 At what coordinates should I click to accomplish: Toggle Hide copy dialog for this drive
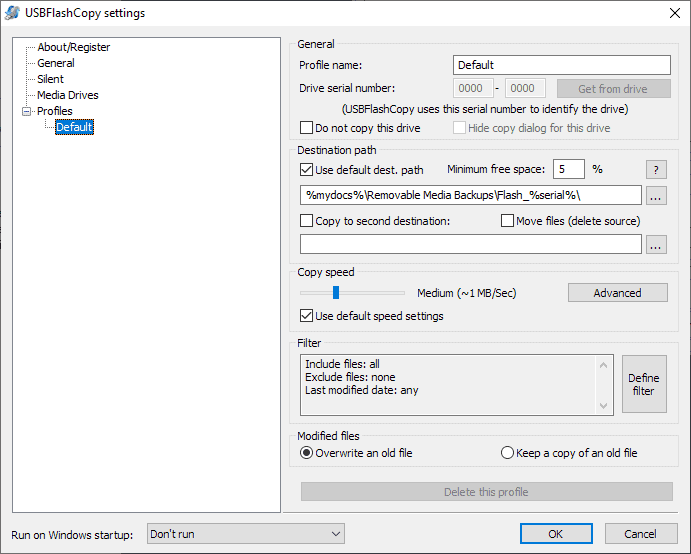click(x=459, y=128)
